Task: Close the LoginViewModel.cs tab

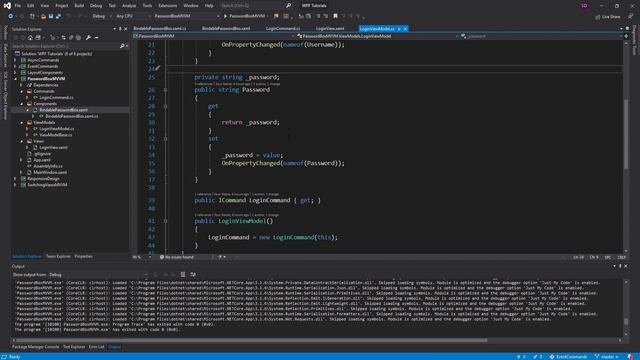Action: pyautogui.click(x=405, y=29)
